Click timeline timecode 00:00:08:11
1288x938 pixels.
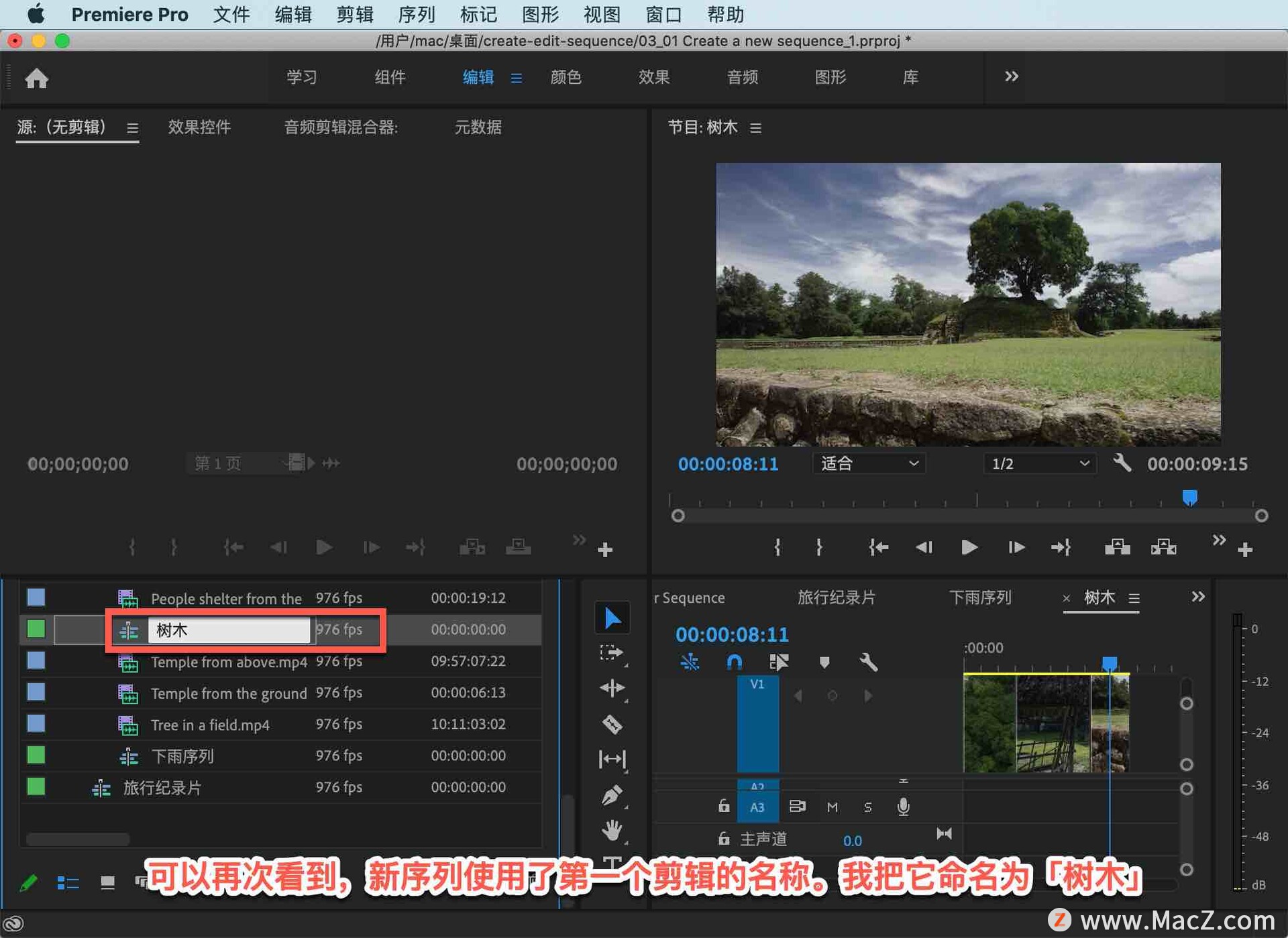coord(732,634)
